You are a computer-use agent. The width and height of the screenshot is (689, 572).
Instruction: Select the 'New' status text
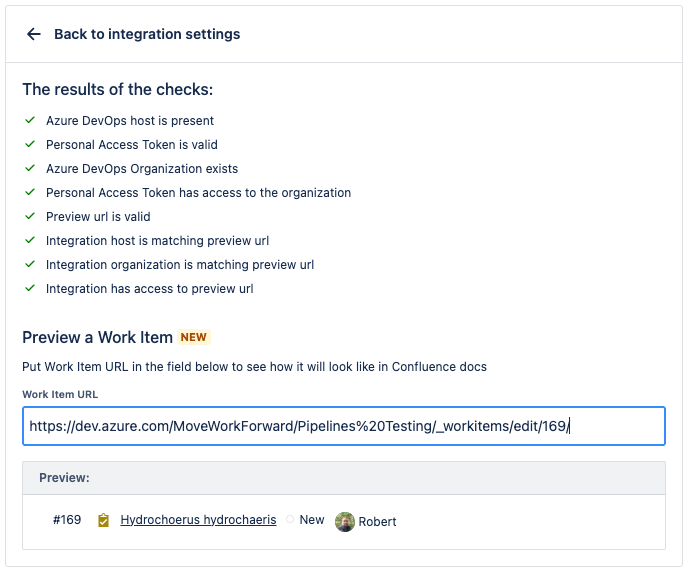point(312,520)
